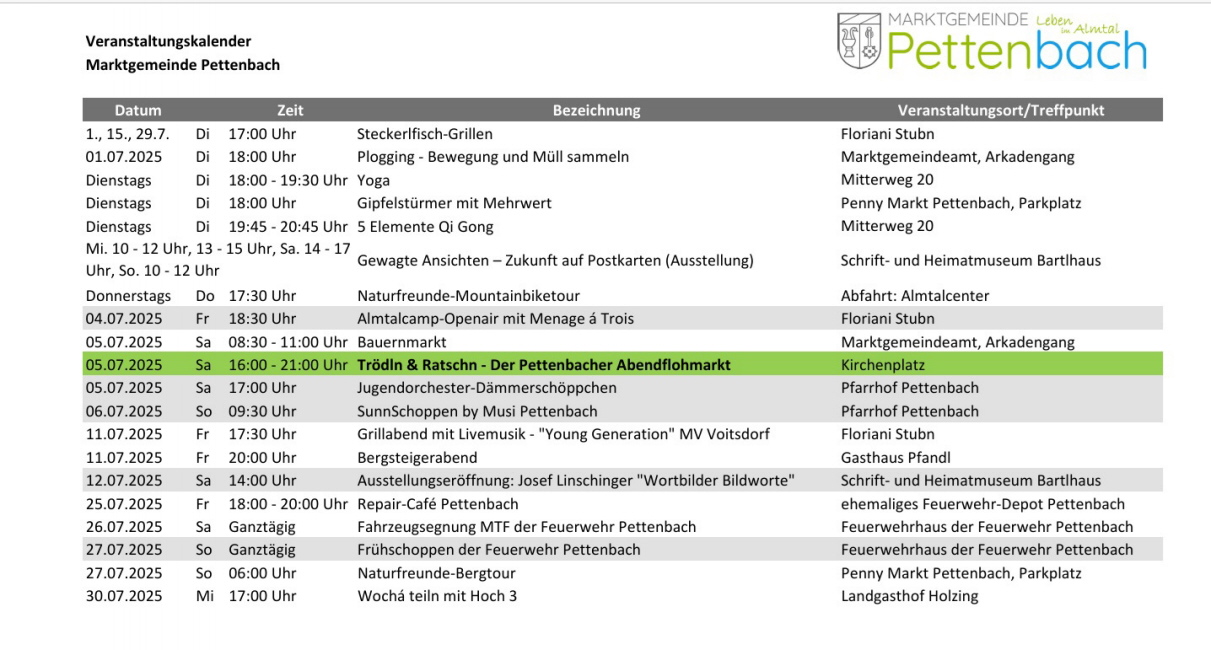This screenshot has height=650, width=1211.
Task: Select the date "25.07.2025"
Action: tap(124, 504)
